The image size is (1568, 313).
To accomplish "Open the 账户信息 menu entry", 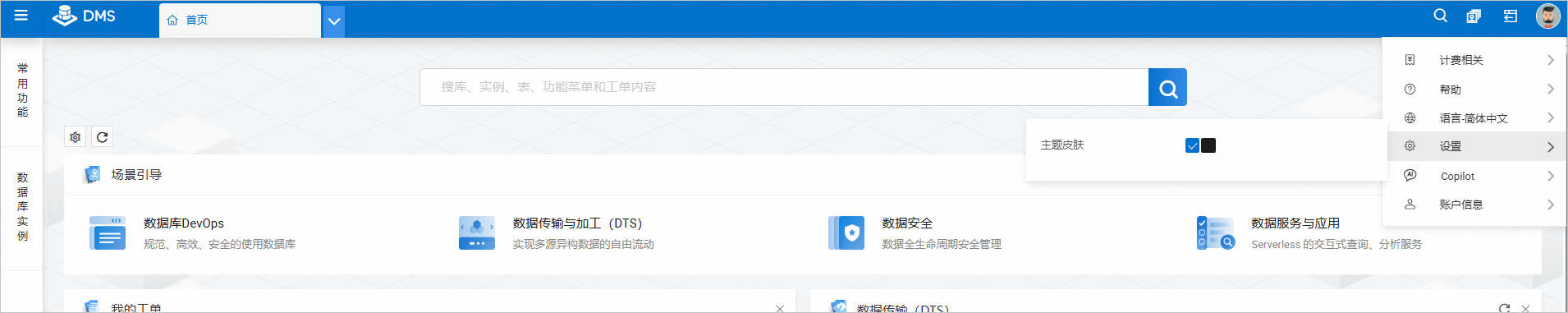I will 1474,205.
